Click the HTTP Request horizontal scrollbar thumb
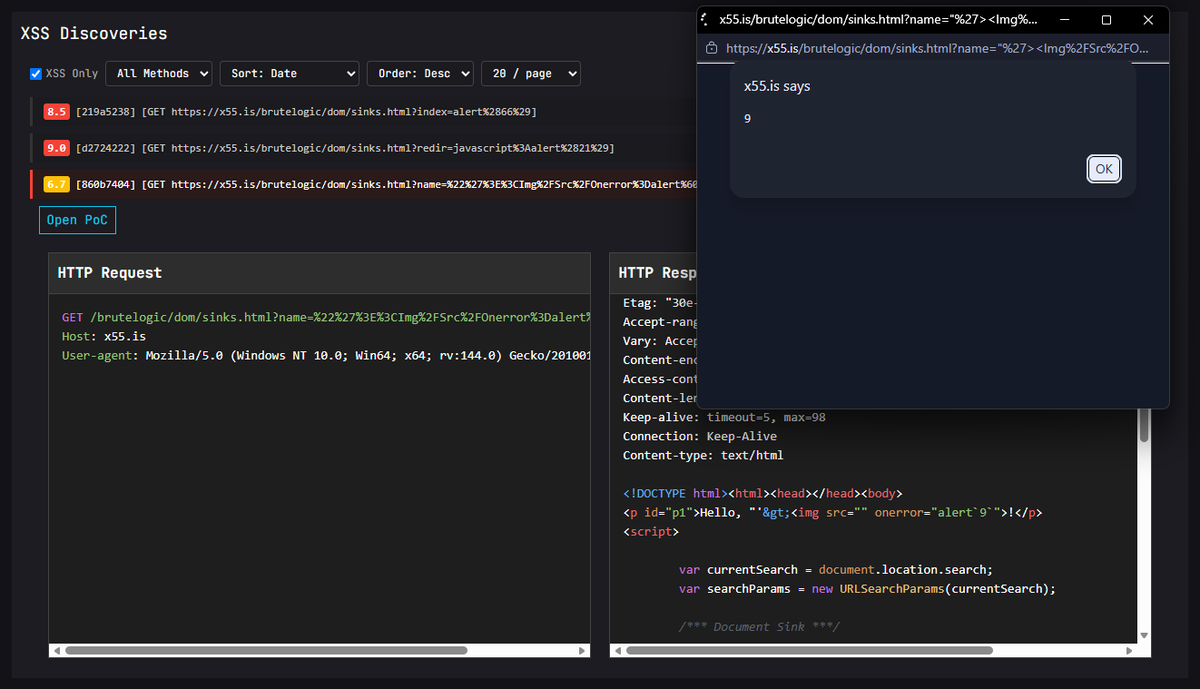Viewport: 1200px width, 689px height. 265,650
